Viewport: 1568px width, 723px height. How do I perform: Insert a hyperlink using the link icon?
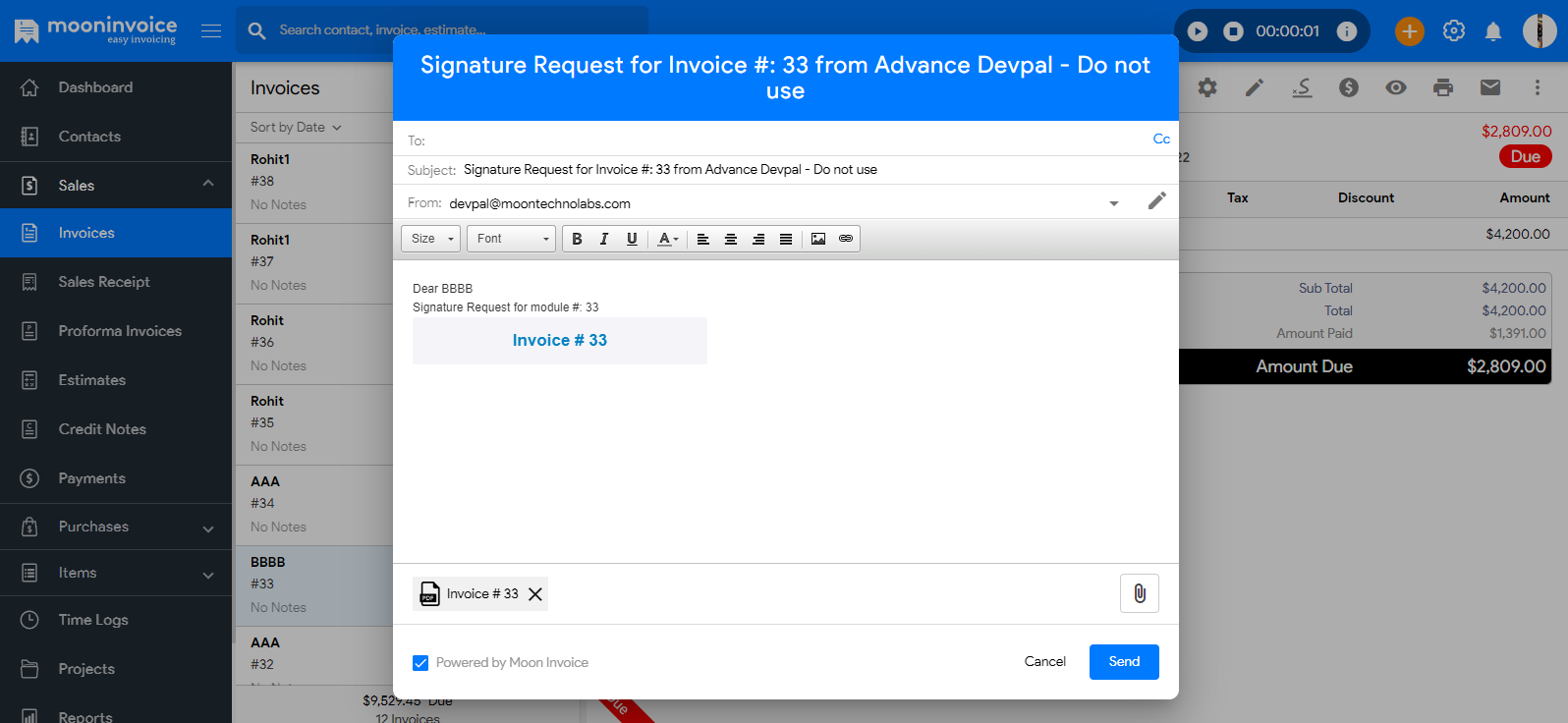846,239
